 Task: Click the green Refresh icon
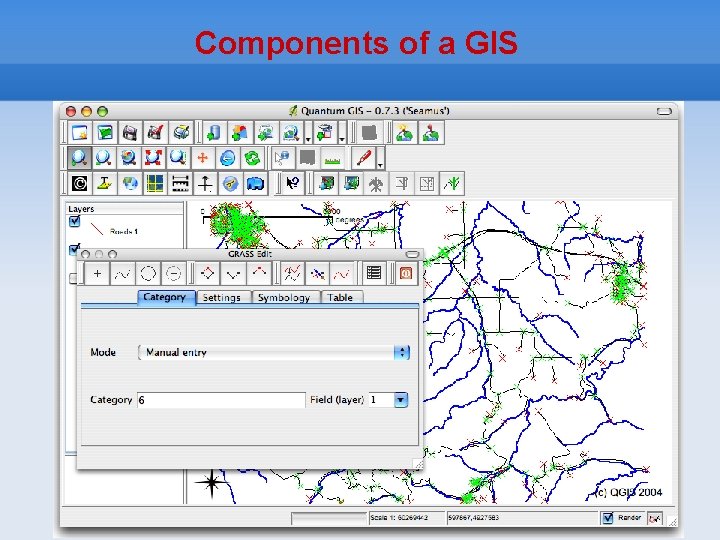tap(252, 158)
